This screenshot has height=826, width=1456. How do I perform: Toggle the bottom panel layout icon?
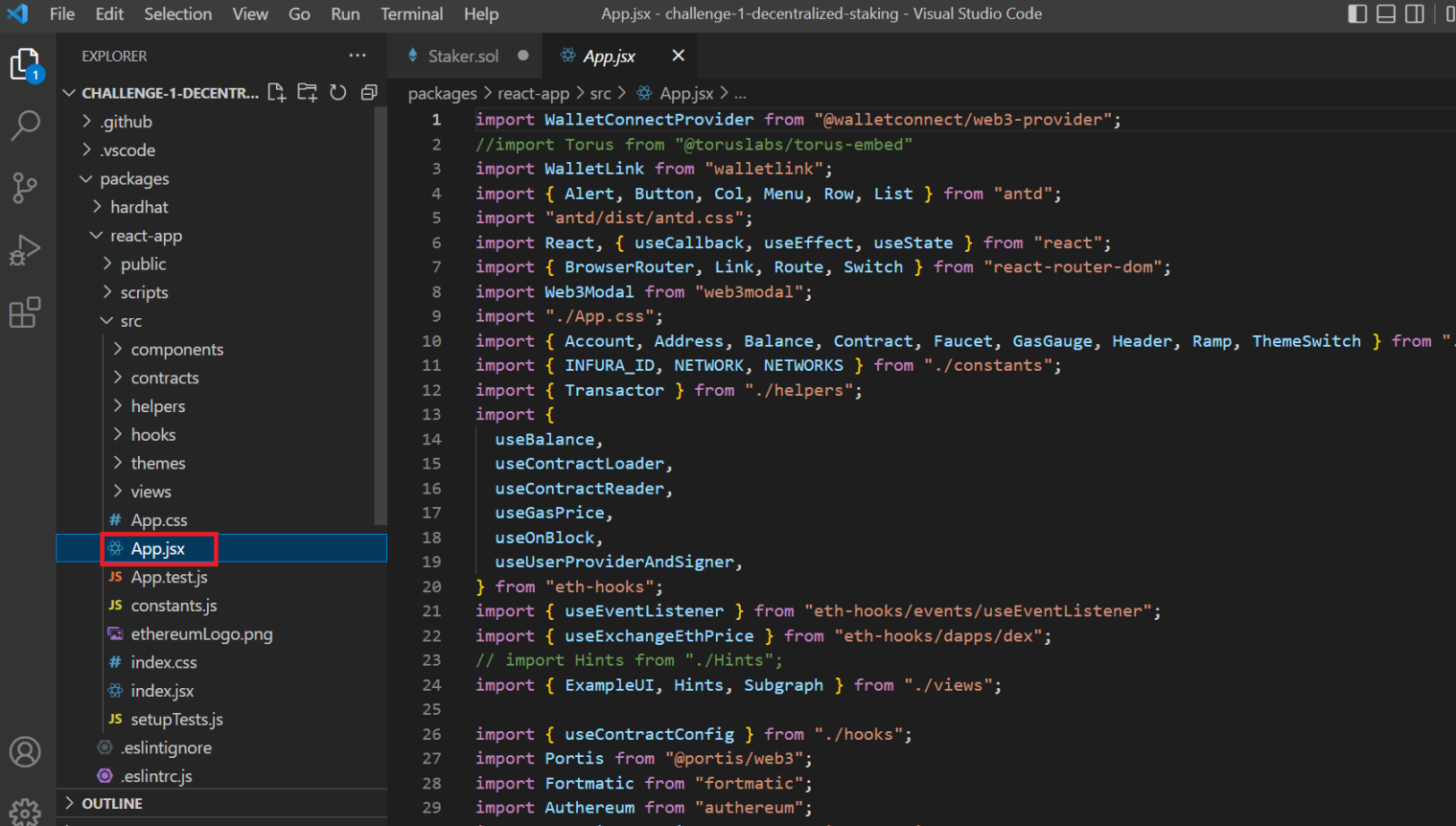1386,13
